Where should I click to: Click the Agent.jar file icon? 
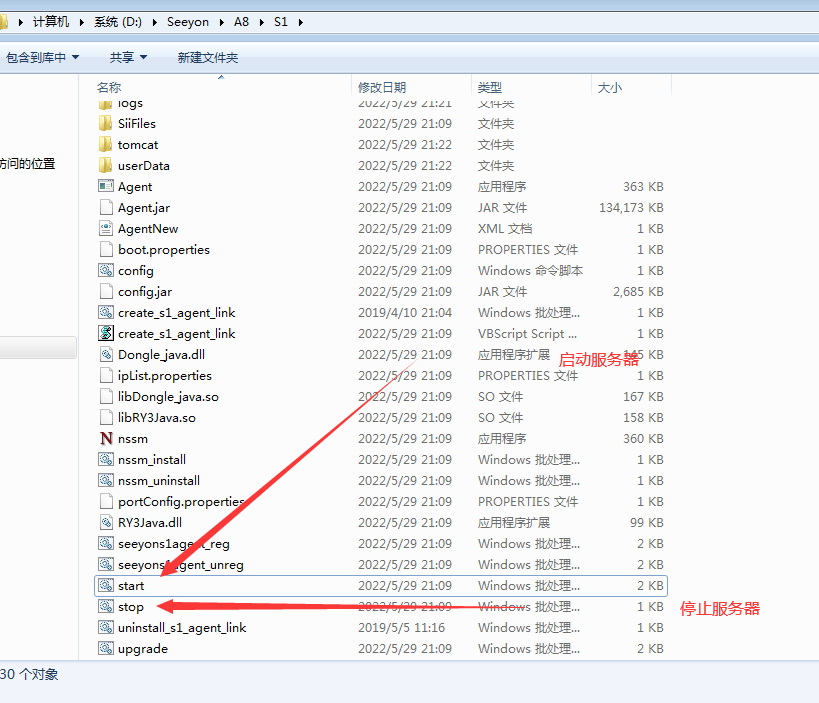(106, 207)
